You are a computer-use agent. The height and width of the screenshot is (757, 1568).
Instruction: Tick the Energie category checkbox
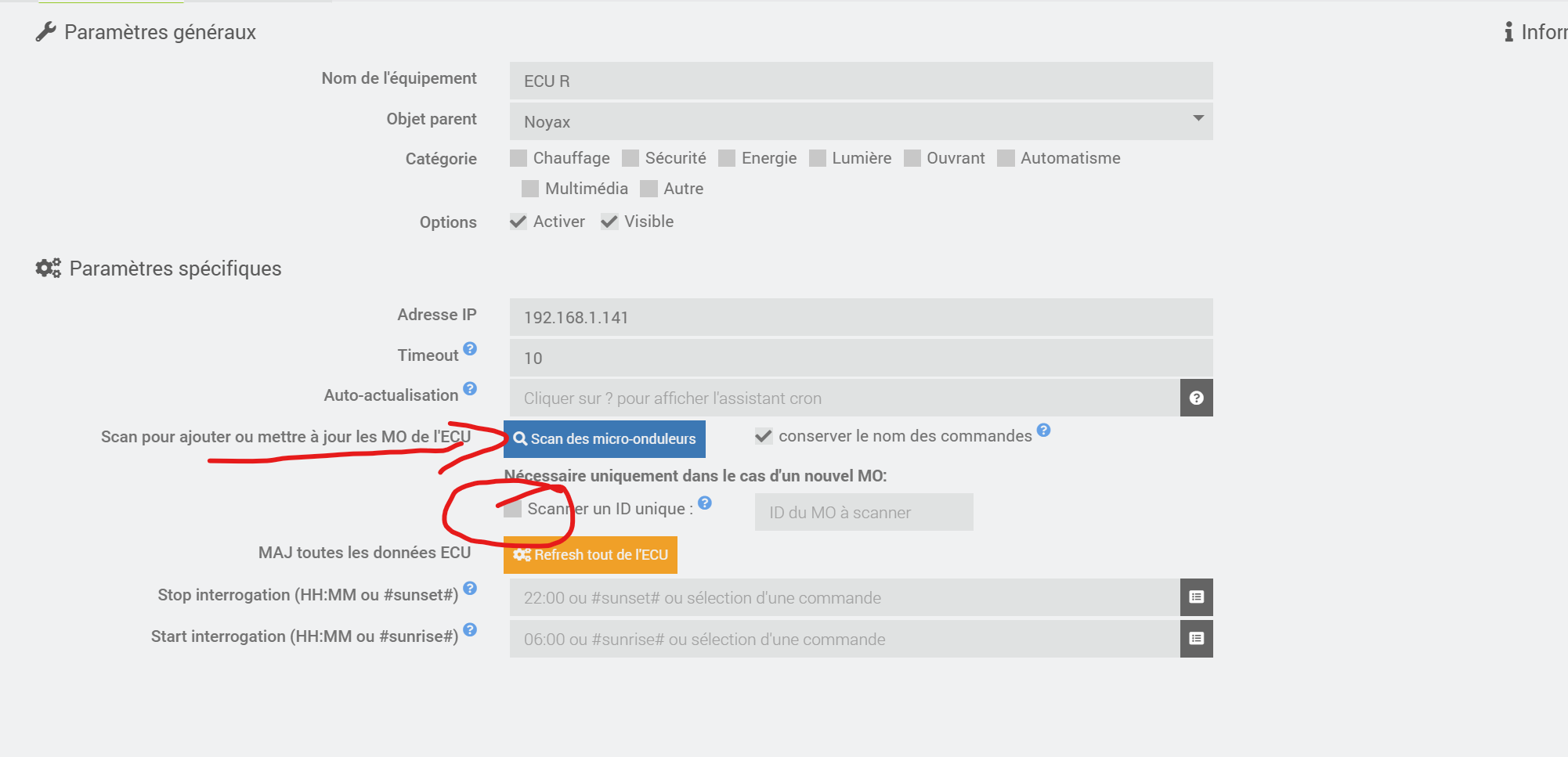(727, 158)
